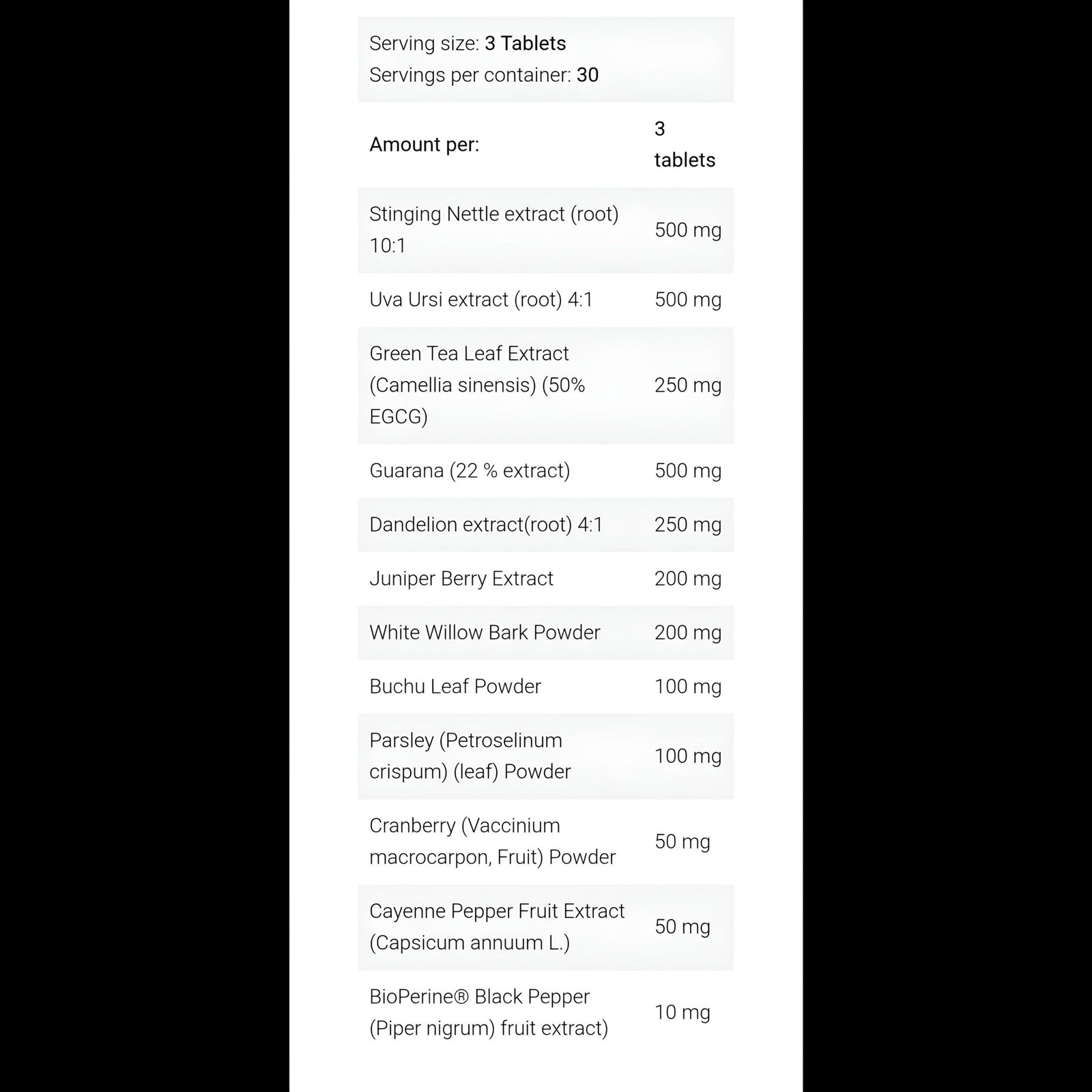This screenshot has width=1092, height=1092.
Task: Select the Parsley leaf Powder entry
Action: pyautogui.click(x=545, y=756)
